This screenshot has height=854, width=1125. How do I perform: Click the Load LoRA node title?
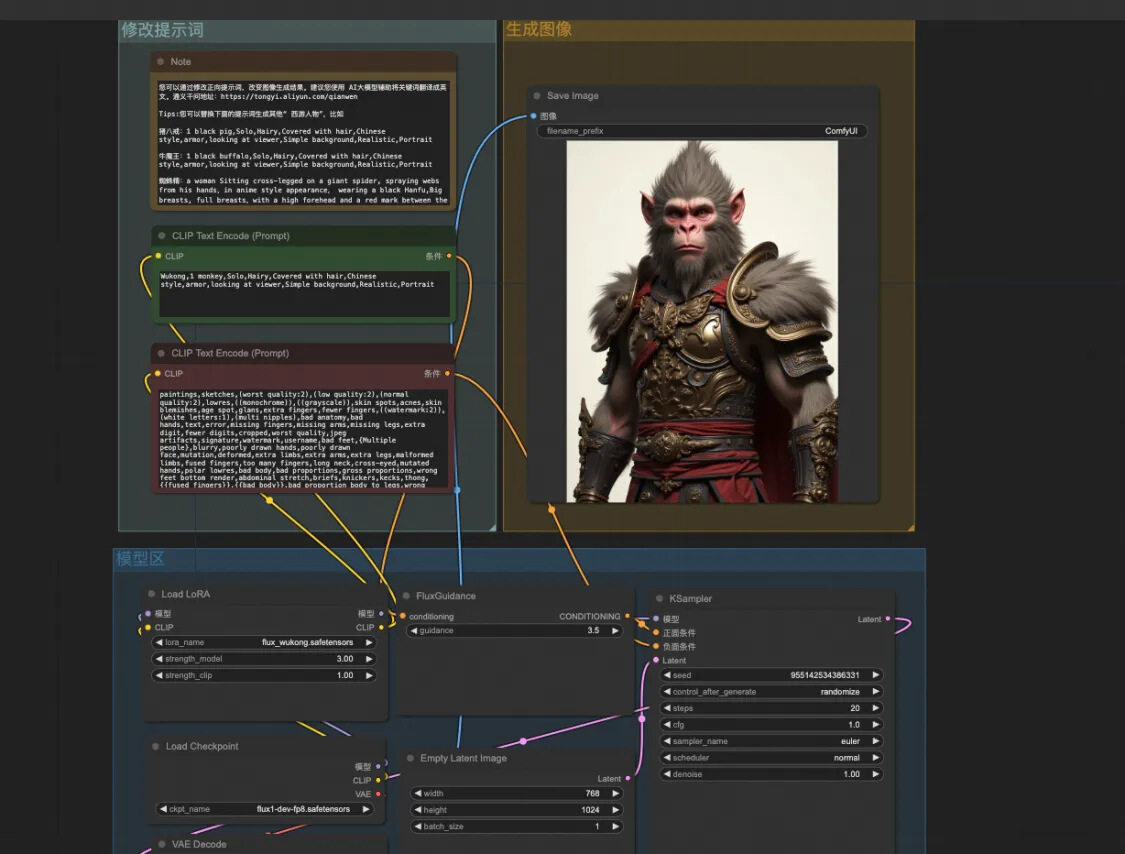pos(185,593)
